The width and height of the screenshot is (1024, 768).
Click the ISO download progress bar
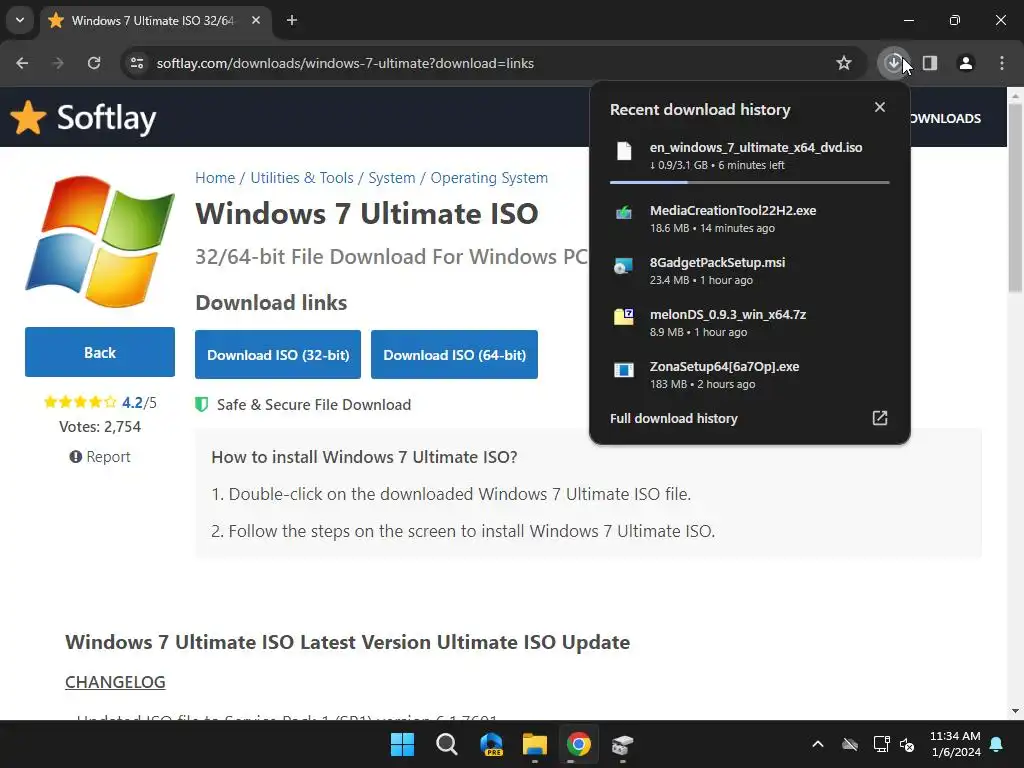(x=750, y=182)
